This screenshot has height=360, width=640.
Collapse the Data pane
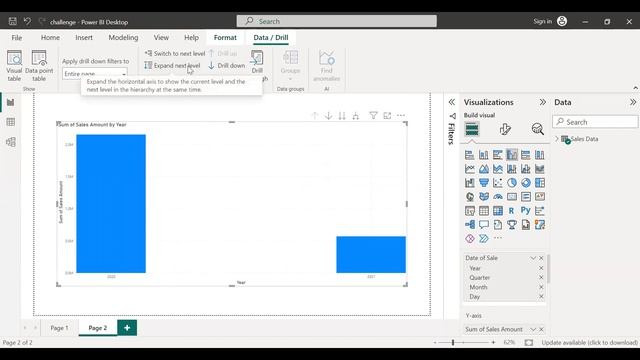click(633, 102)
